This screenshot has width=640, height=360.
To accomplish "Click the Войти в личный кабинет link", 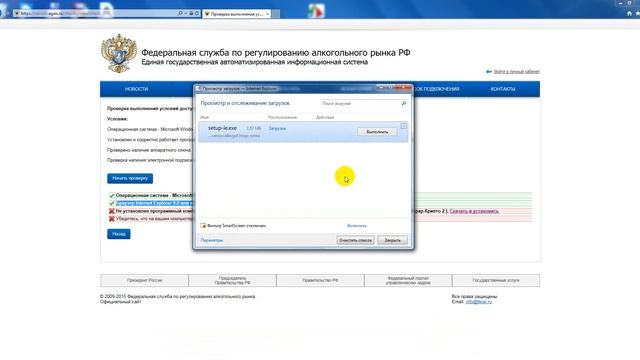I will coord(517,72).
